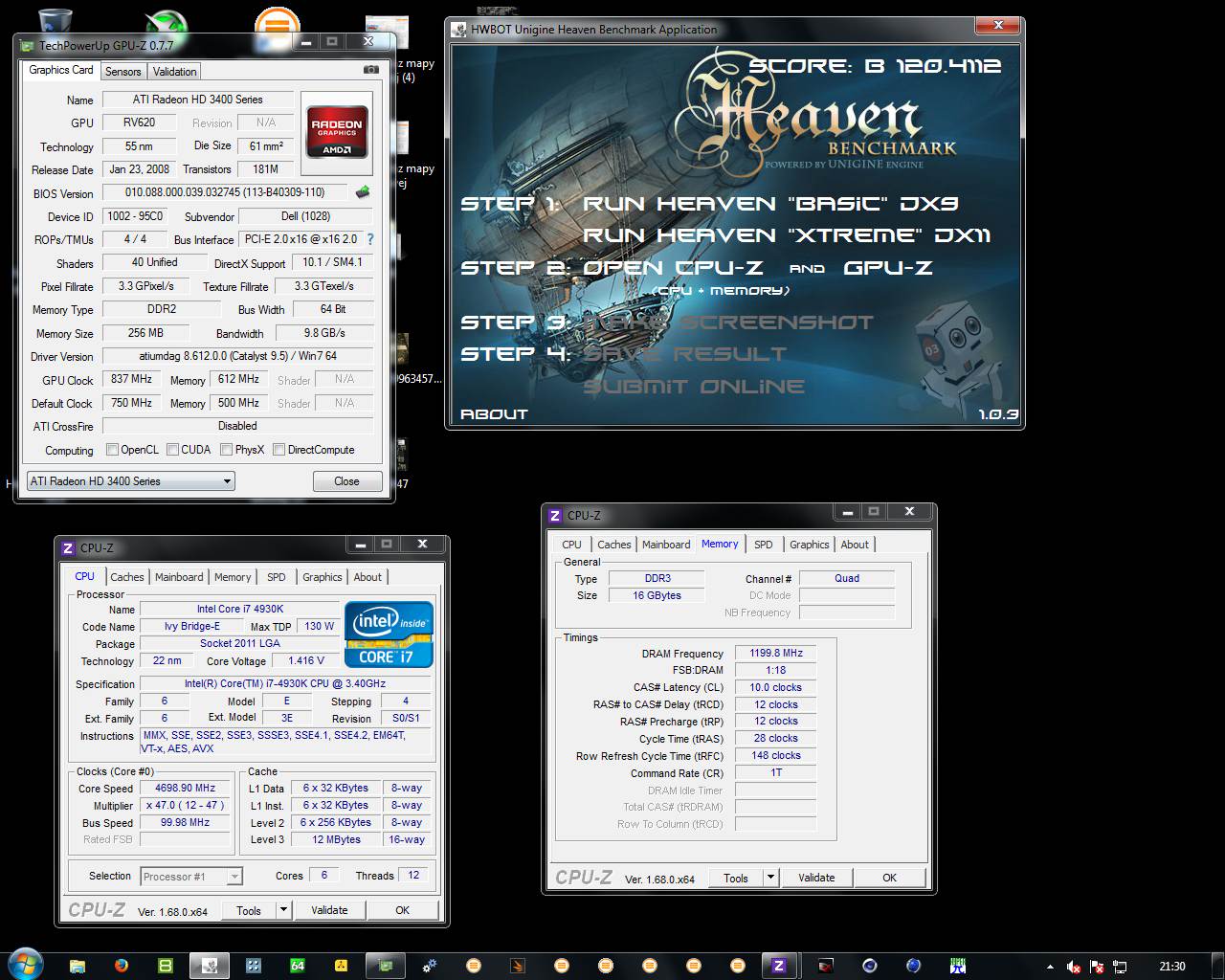1225x980 pixels.
Task: Click the Heaven window title bar icon
Action: (459, 30)
